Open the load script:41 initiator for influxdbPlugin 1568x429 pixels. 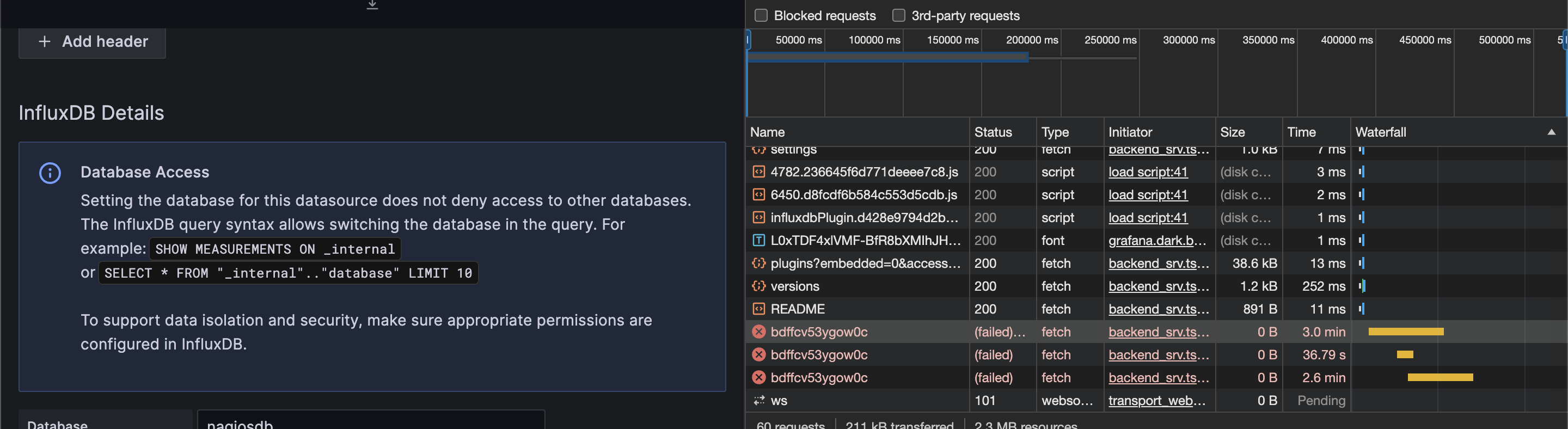coord(1147,218)
